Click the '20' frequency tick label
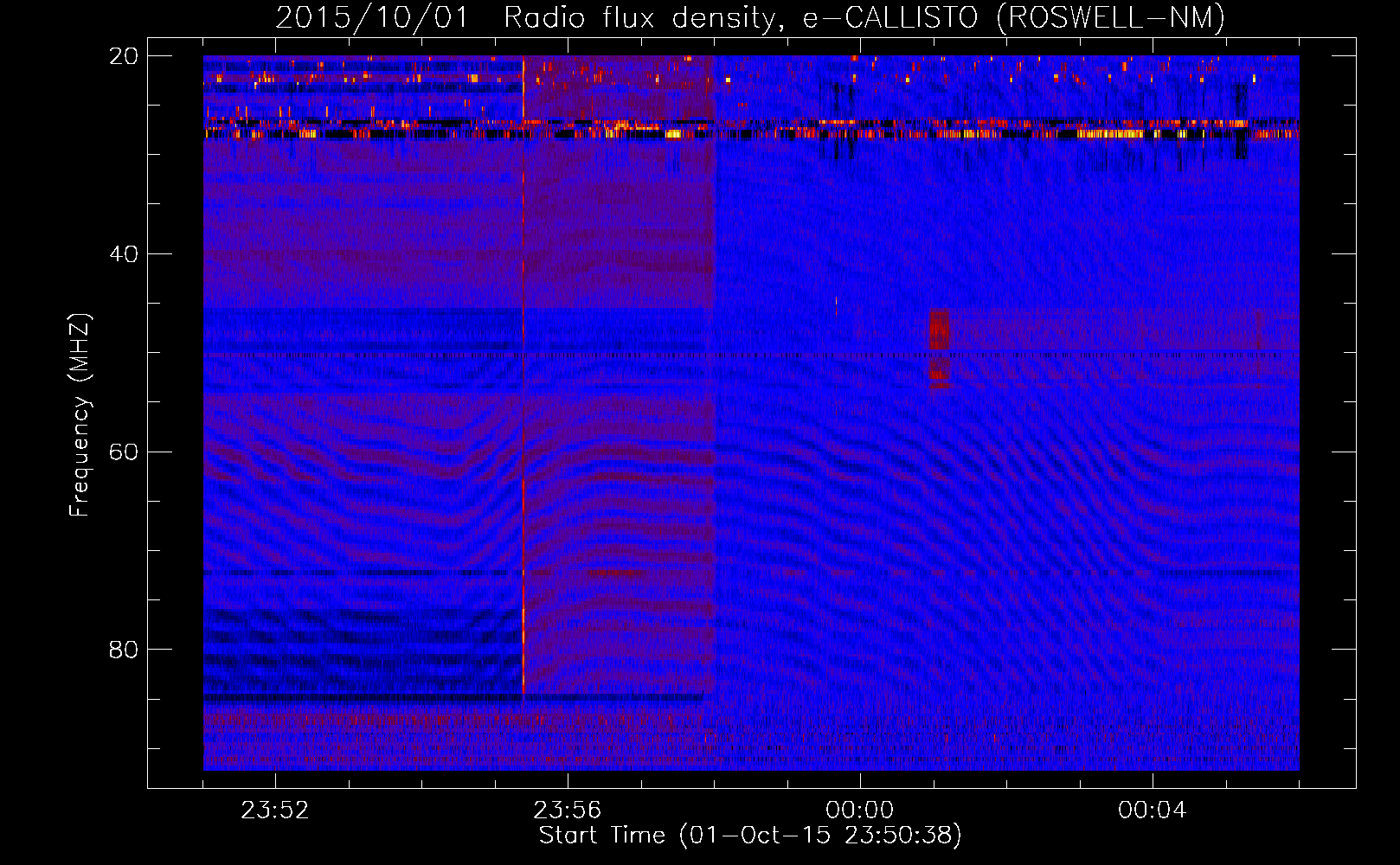Image resolution: width=1400 pixels, height=865 pixels. (124, 56)
